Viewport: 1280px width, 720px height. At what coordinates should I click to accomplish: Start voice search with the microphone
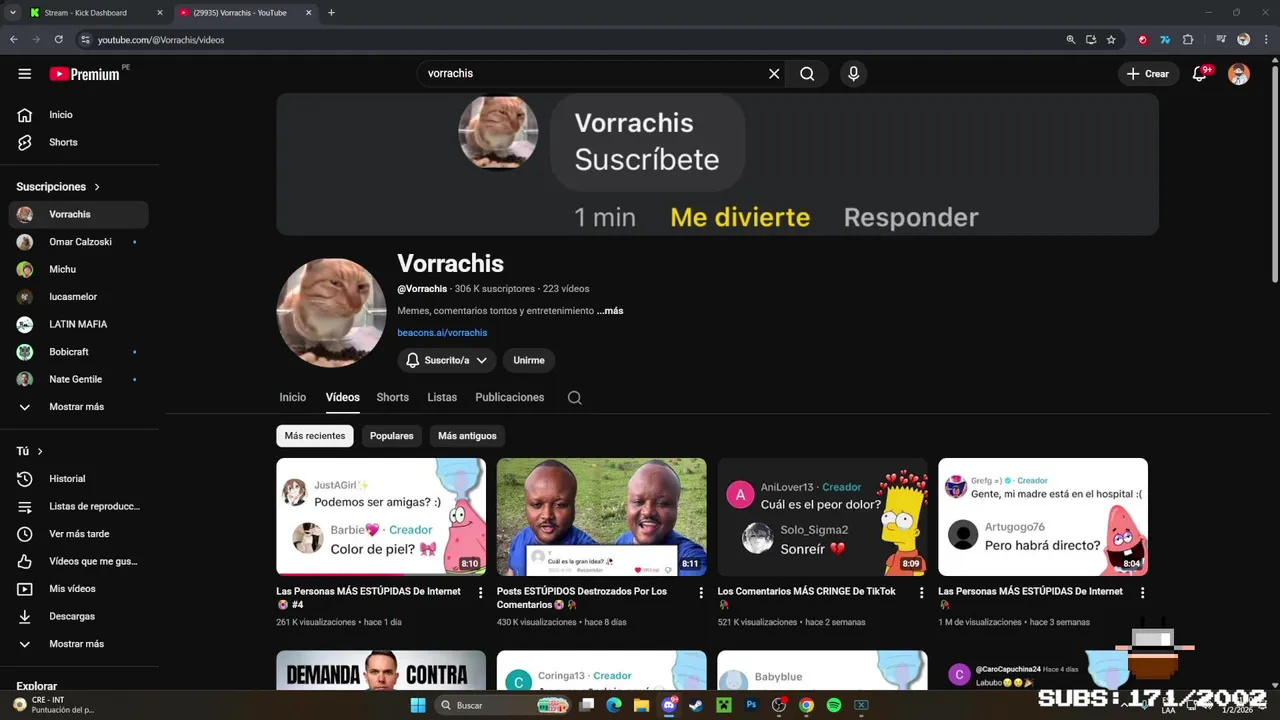(x=853, y=74)
